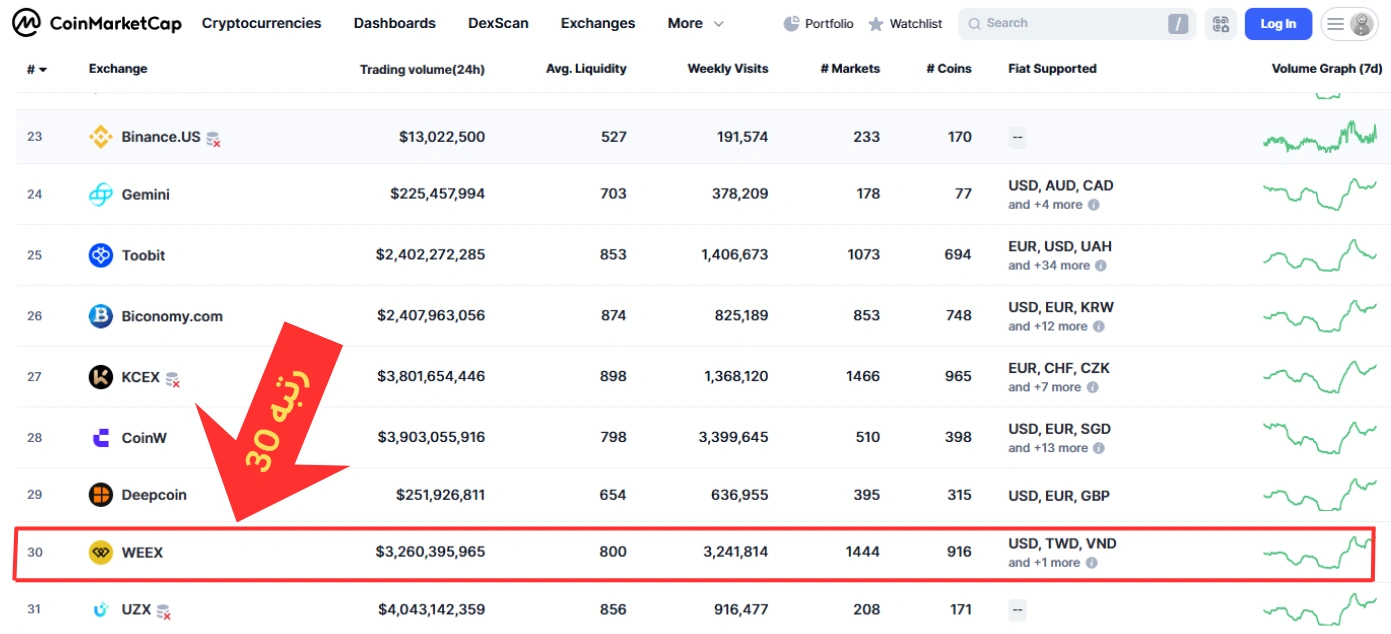Click the info icon in CoinW's fiat column

click(x=1099, y=449)
